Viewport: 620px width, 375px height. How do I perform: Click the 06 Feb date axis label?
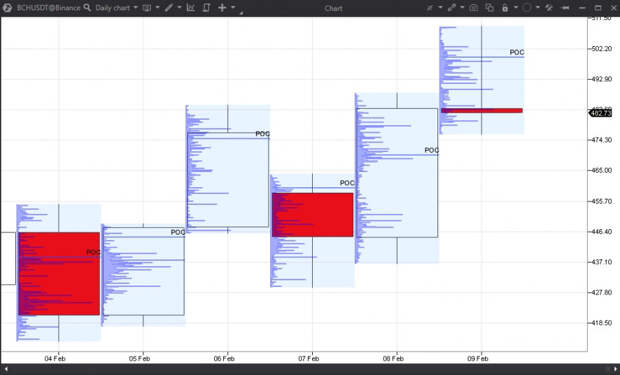(224, 358)
